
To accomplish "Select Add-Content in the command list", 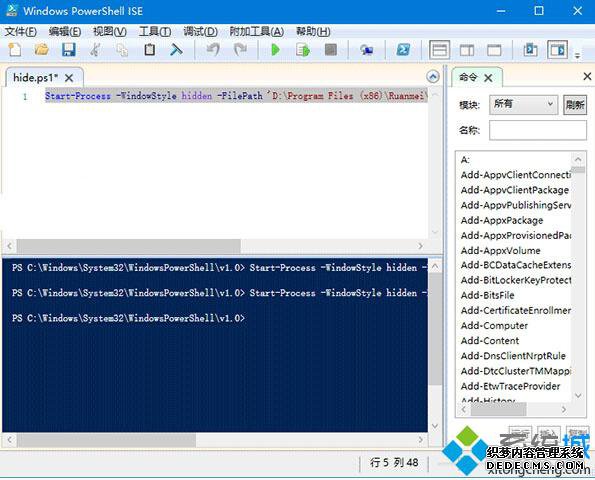I will pyautogui.click(x=490, y=340).
